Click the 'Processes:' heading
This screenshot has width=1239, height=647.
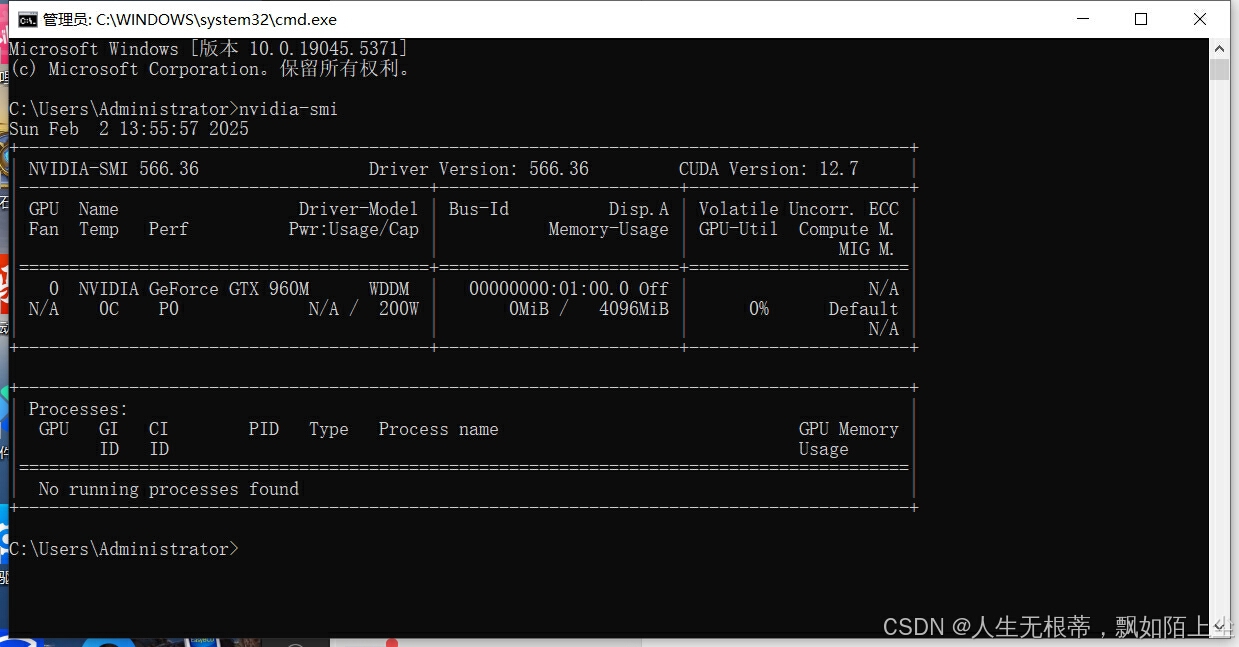point(78,409)
